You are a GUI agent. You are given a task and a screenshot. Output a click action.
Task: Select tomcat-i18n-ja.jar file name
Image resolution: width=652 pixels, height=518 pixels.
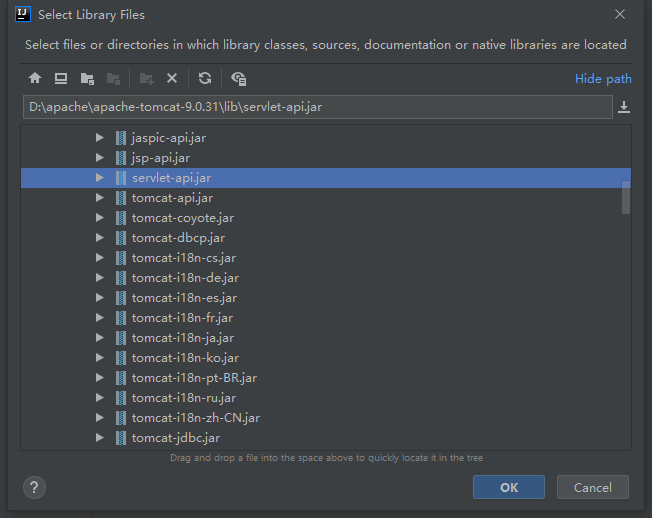pyautogui.click(x=183, y=337)
